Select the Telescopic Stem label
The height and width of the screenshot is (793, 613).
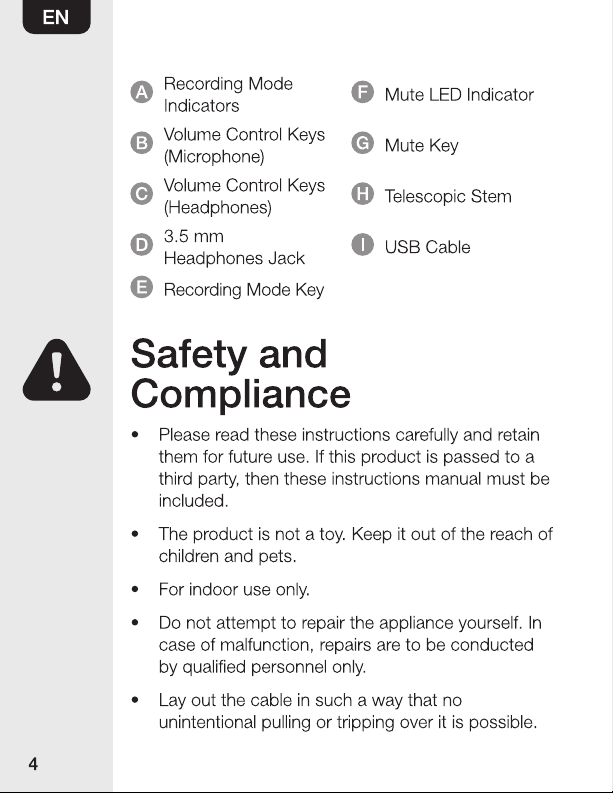[448, 196]
